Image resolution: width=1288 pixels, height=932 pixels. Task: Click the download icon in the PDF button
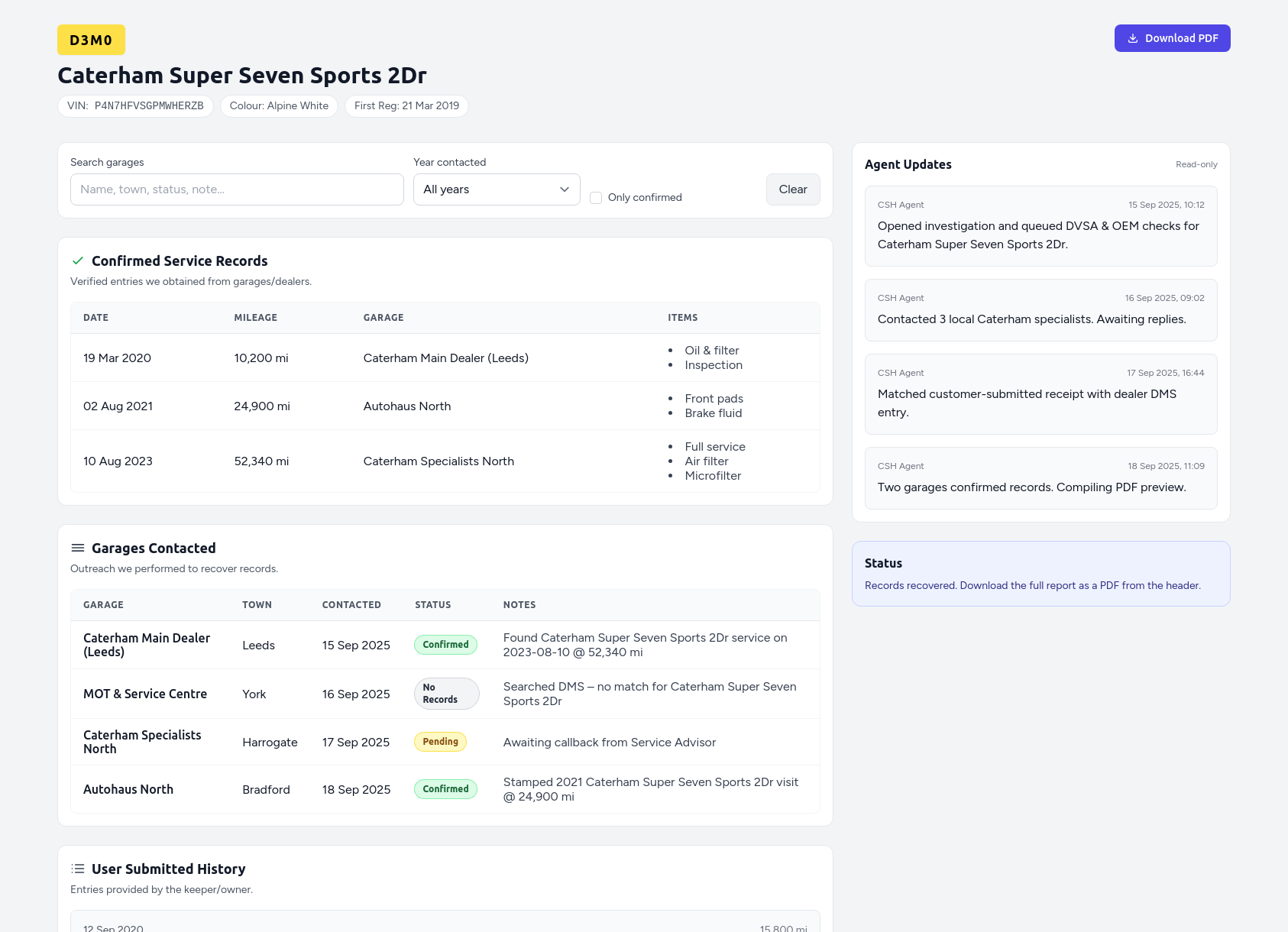(x=1133, y=38)
